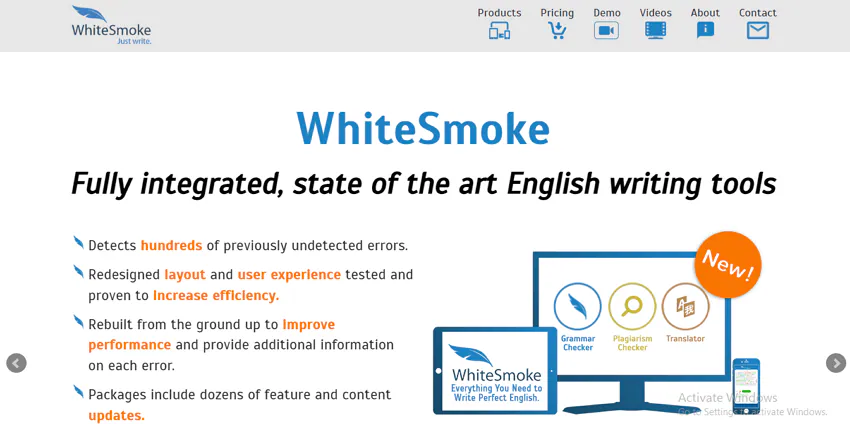Image resolution: width=850 pixels, height=424 pixels.
Task: Open the Products devices icon
Action: click(499, 30)
